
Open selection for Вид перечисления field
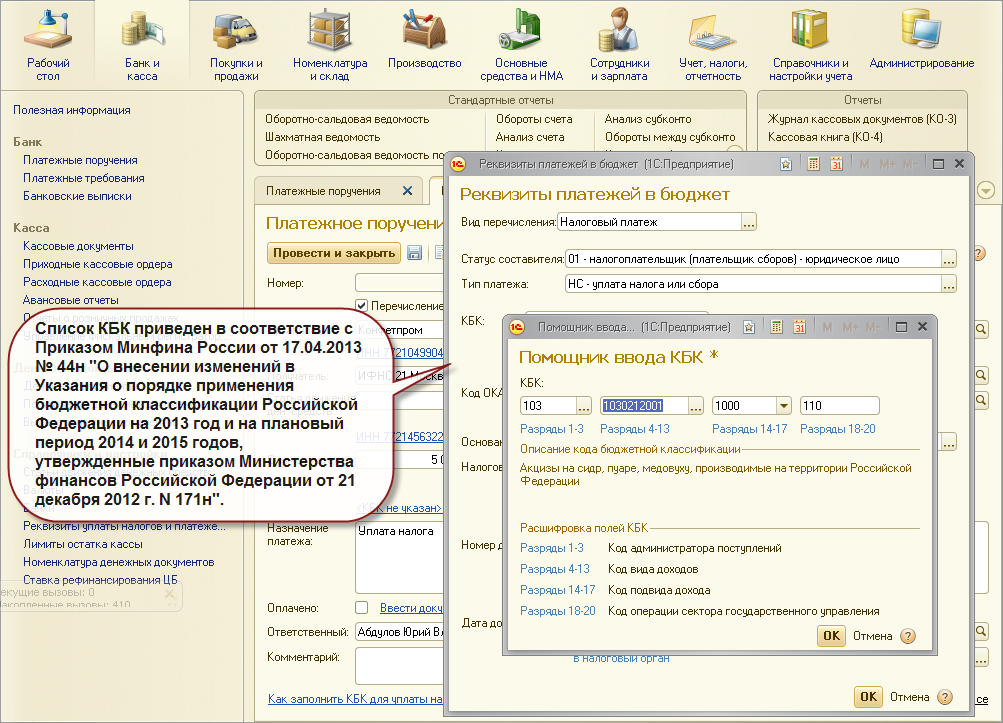[749, 223]
